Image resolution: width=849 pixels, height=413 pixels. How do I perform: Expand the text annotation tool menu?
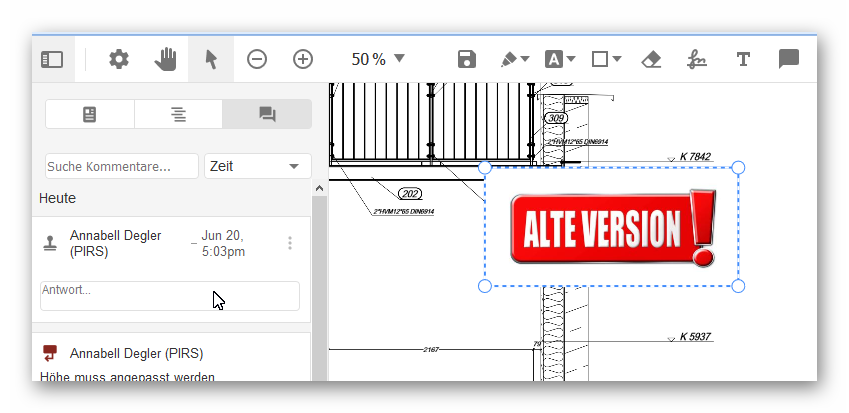tap(560, 60)
